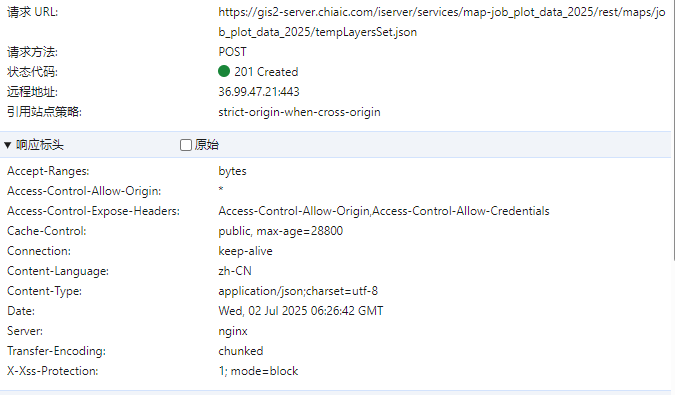The height and width of the screenshot is (395, 675).
Task: Click the strict-origin-when-cross-origin policy value
Action: [x=299, y=112]
